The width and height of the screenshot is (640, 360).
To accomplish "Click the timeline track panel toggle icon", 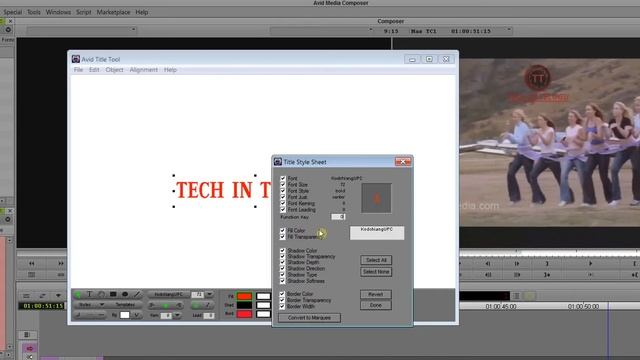I will pos(27,335).
